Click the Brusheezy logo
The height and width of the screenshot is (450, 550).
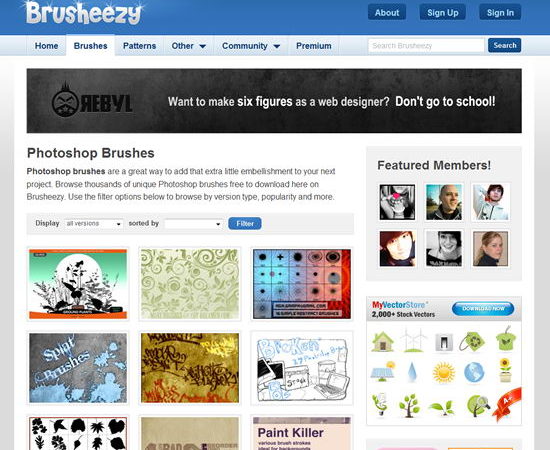(83, 13)
